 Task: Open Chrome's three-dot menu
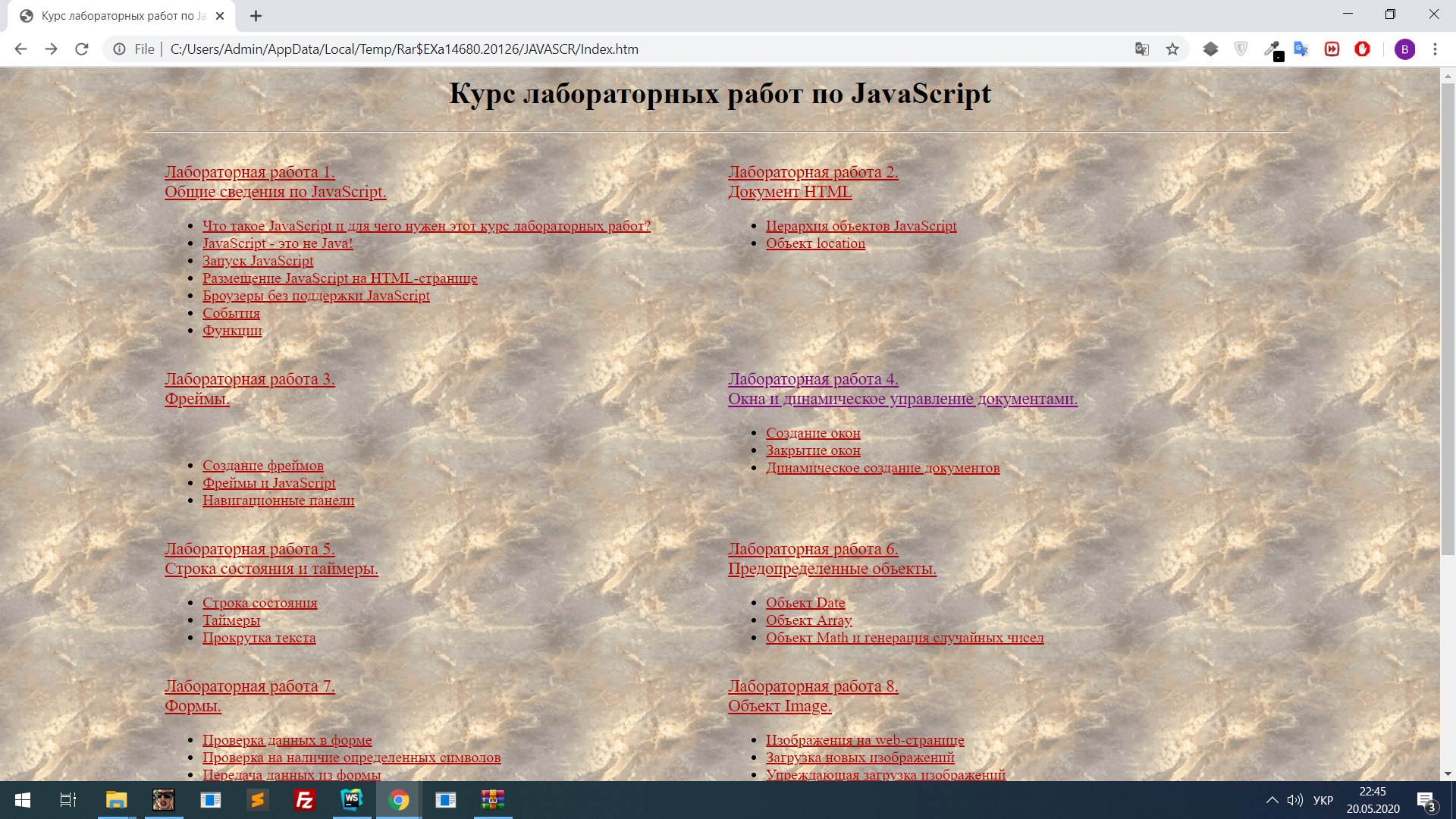1435,49
